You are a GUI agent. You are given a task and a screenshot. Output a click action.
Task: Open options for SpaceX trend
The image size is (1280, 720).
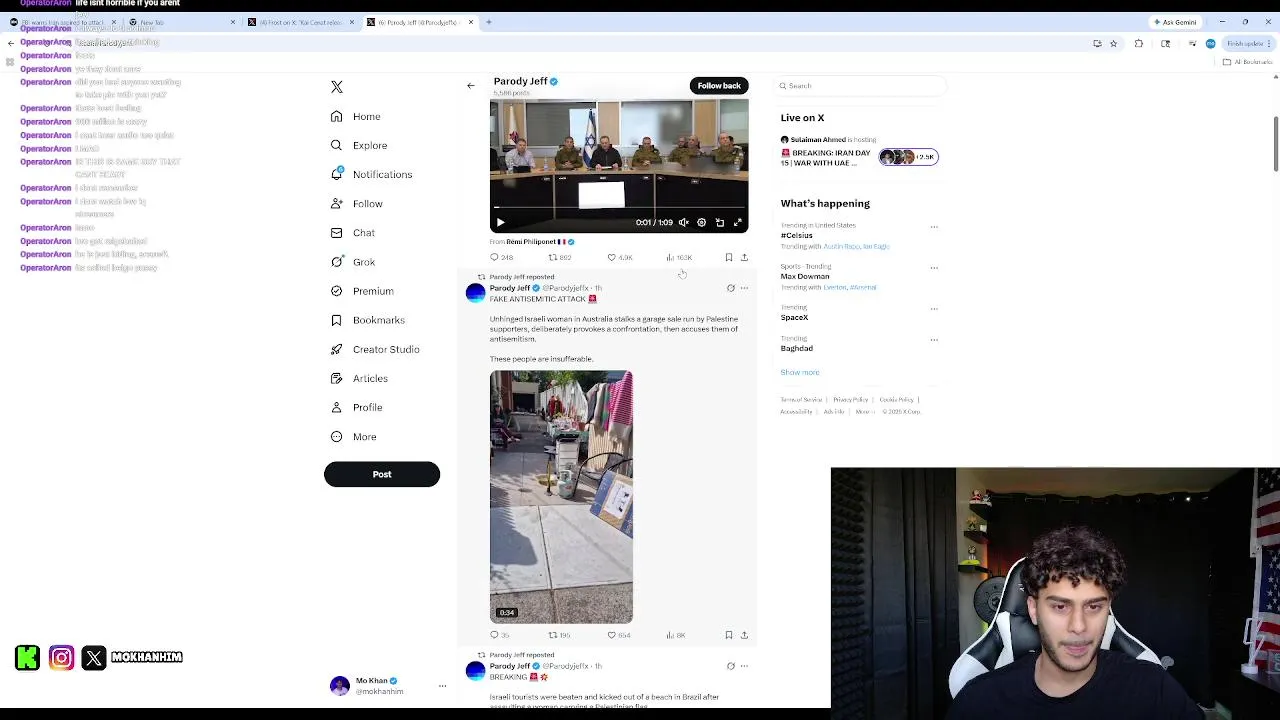(x=934, y=309)
